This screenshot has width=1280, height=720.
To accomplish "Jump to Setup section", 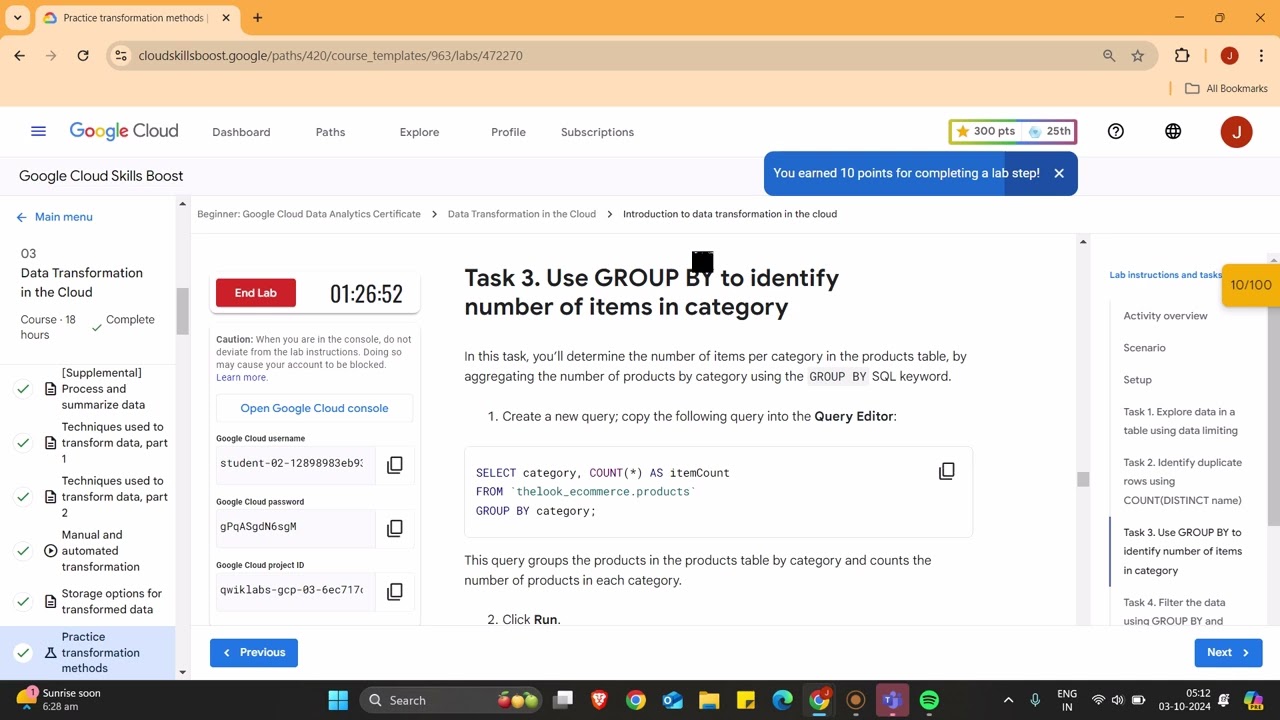I will 1137,380.
